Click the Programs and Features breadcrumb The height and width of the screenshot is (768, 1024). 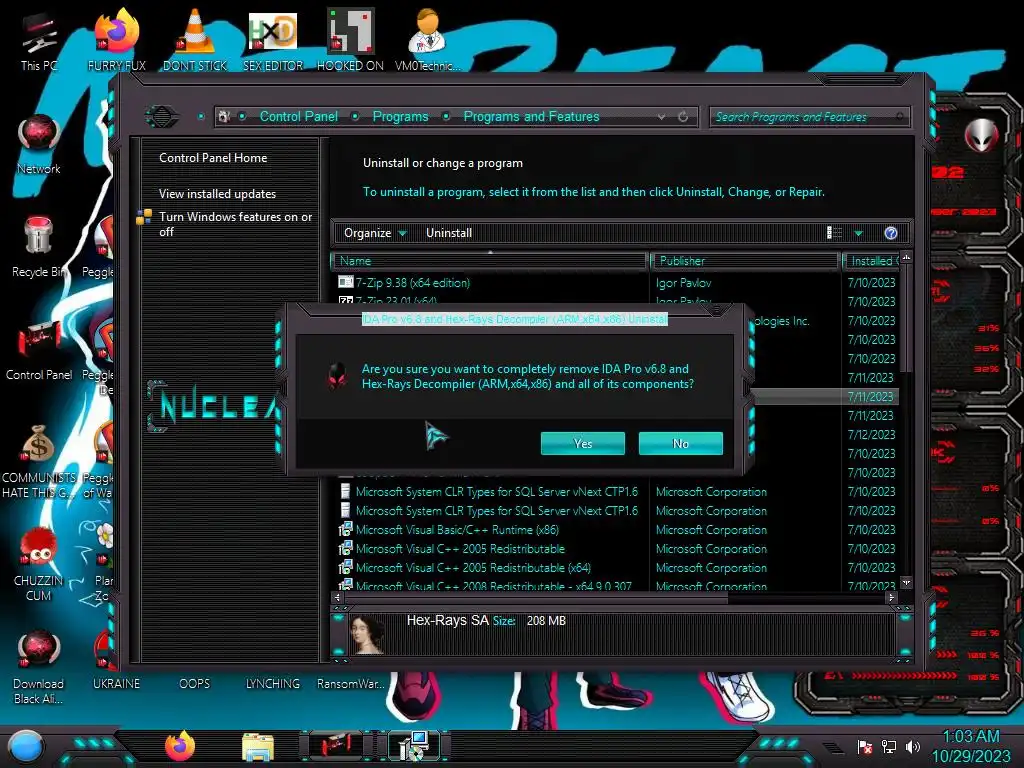point(531,116)
